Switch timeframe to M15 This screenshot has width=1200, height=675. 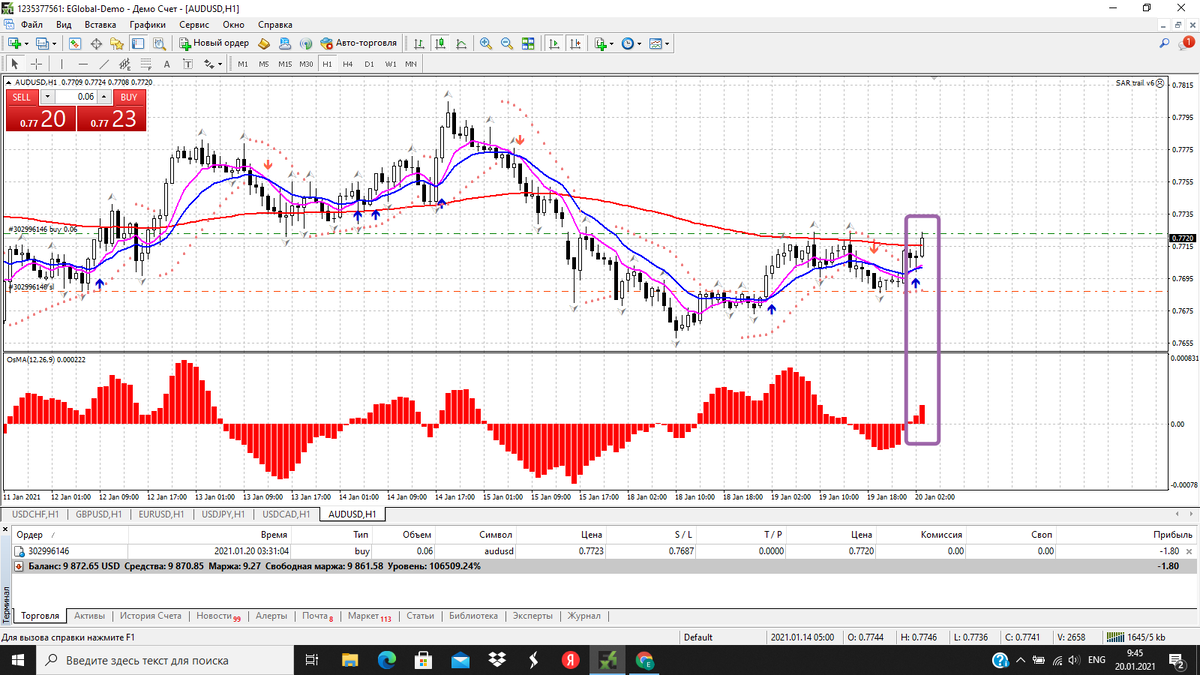pos(285,63)
